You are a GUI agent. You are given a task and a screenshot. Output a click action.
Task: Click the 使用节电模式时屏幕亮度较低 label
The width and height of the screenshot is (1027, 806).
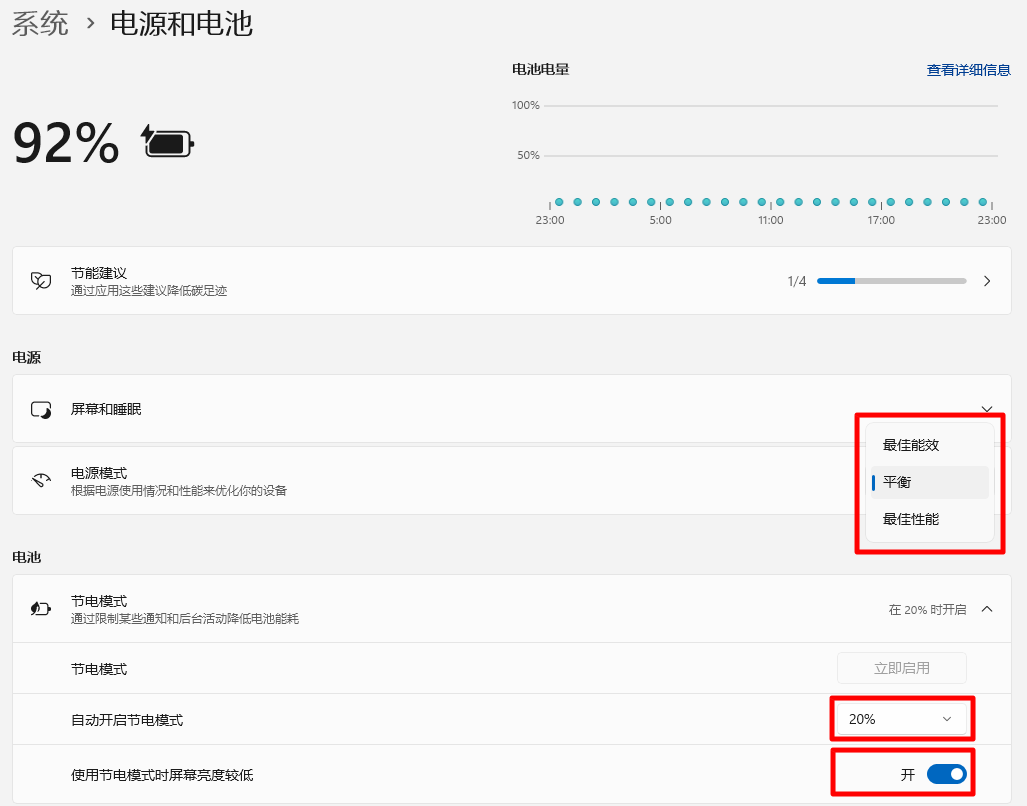click(162, 775)
